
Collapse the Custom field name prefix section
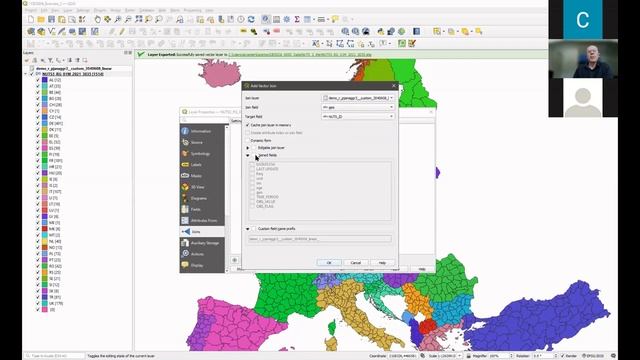[x=248, y=229]
